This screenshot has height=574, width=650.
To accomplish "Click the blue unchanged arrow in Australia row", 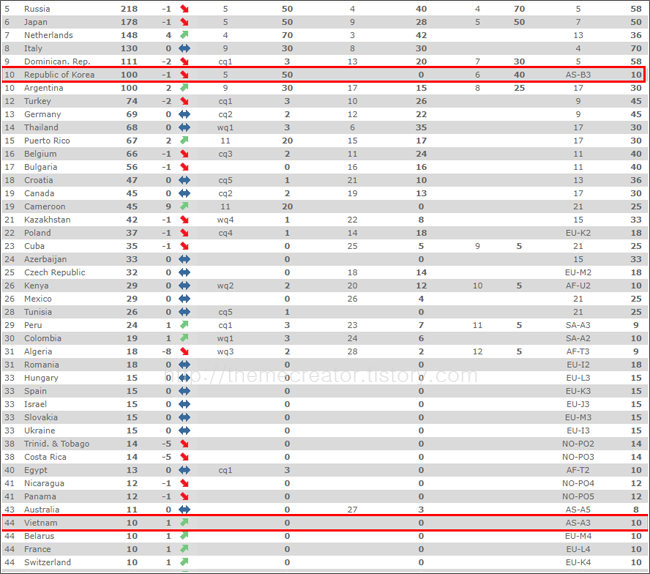I will pyautogui.click(x=184, y=510).
